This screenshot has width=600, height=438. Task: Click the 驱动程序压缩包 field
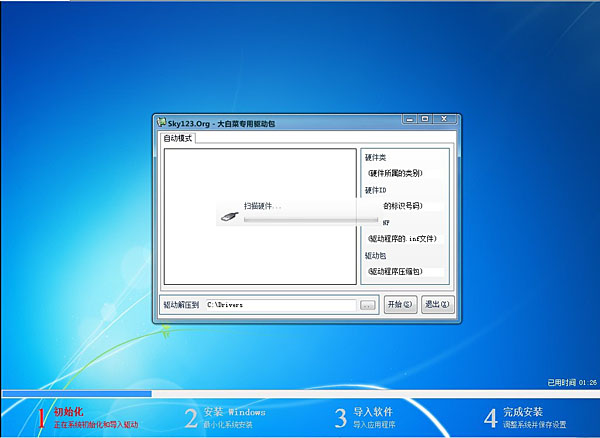pyautogui.click(x=402, y=271)
